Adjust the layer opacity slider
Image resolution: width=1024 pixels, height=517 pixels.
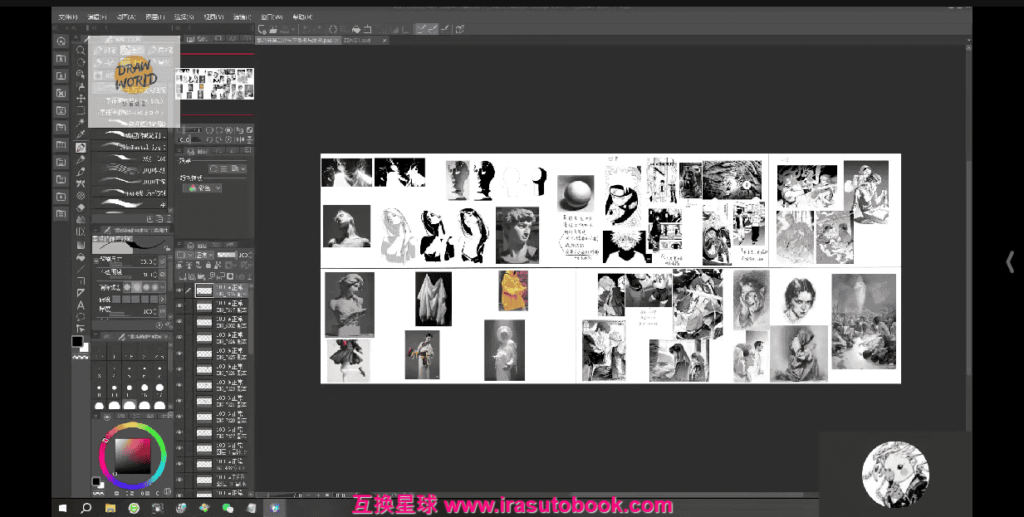tap(227, 255)
